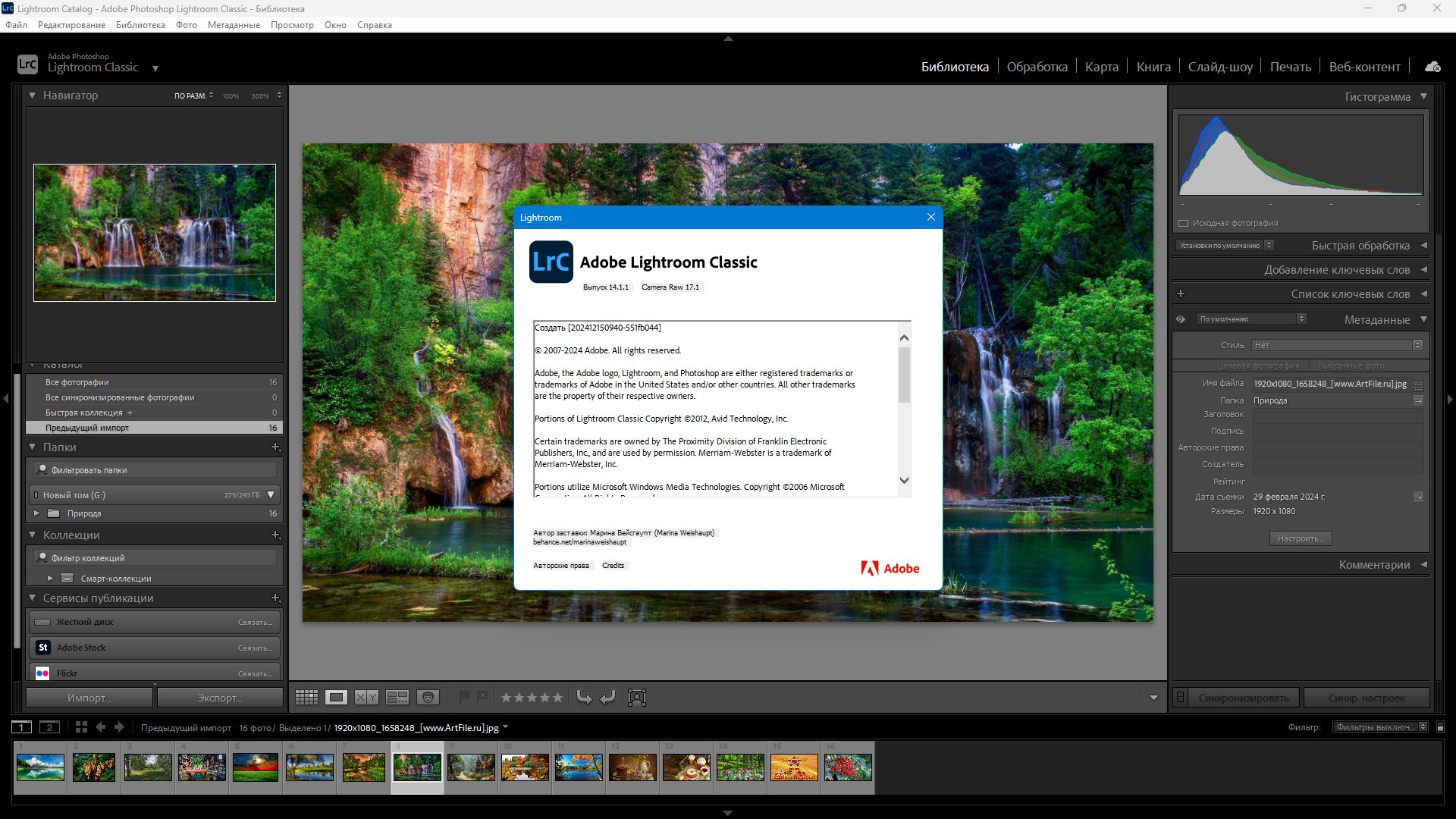Select the first filmstrip thumbnail
The height and width of the screenshot is (819, 1456).
40,767
